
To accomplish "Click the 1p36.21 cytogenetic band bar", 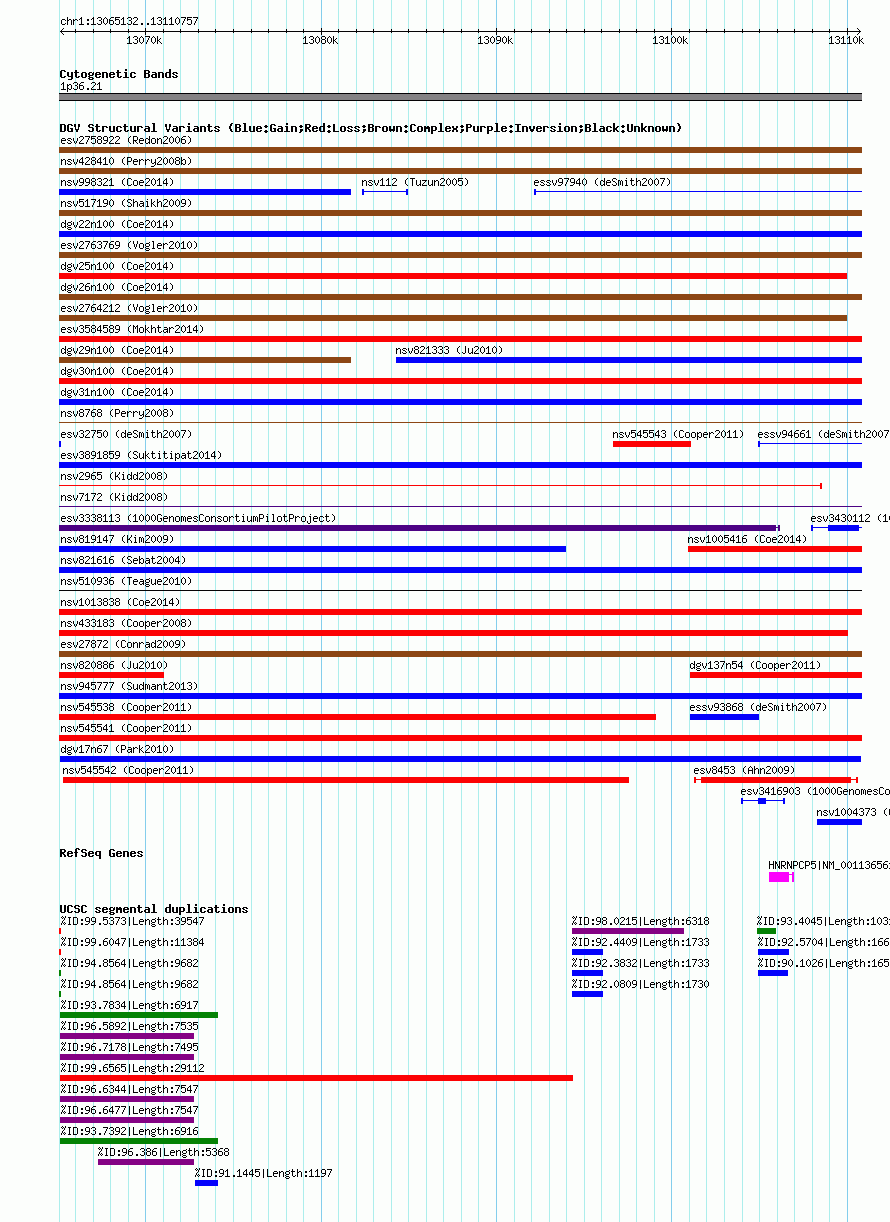I will [x=460, y=97].
